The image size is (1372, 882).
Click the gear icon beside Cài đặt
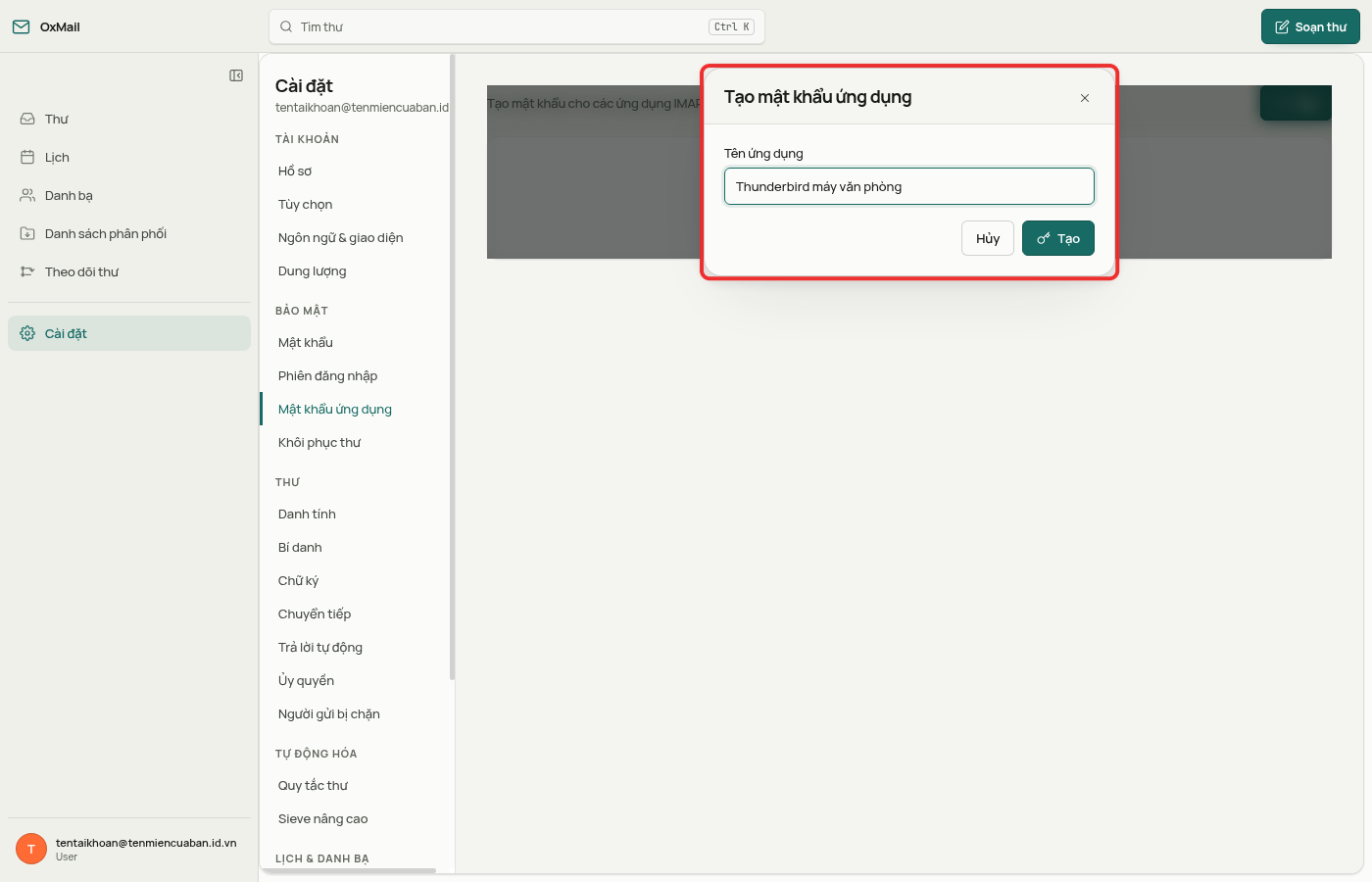[27, 333]
